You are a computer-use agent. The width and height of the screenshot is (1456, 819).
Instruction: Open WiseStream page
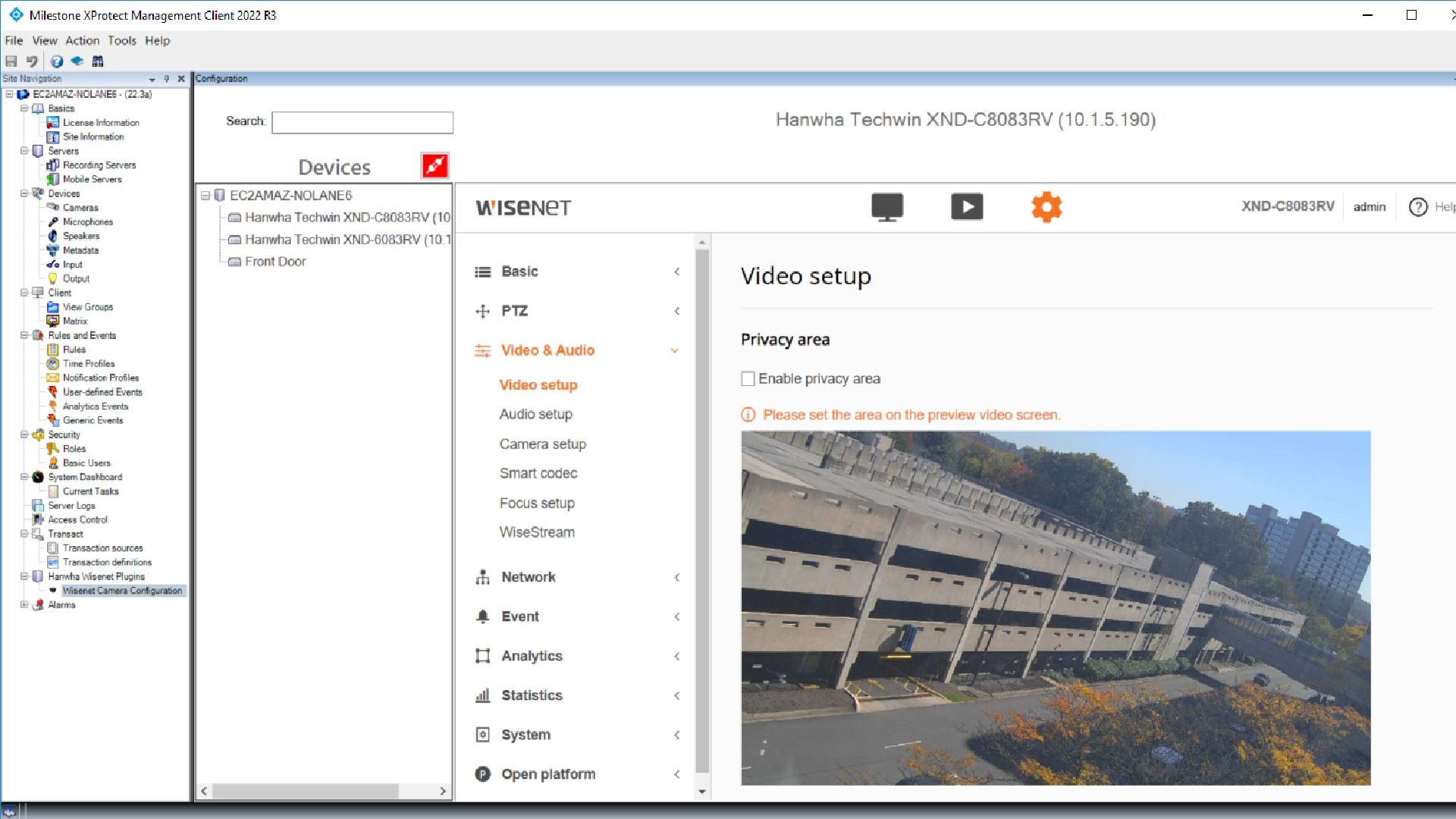[537, 532]
